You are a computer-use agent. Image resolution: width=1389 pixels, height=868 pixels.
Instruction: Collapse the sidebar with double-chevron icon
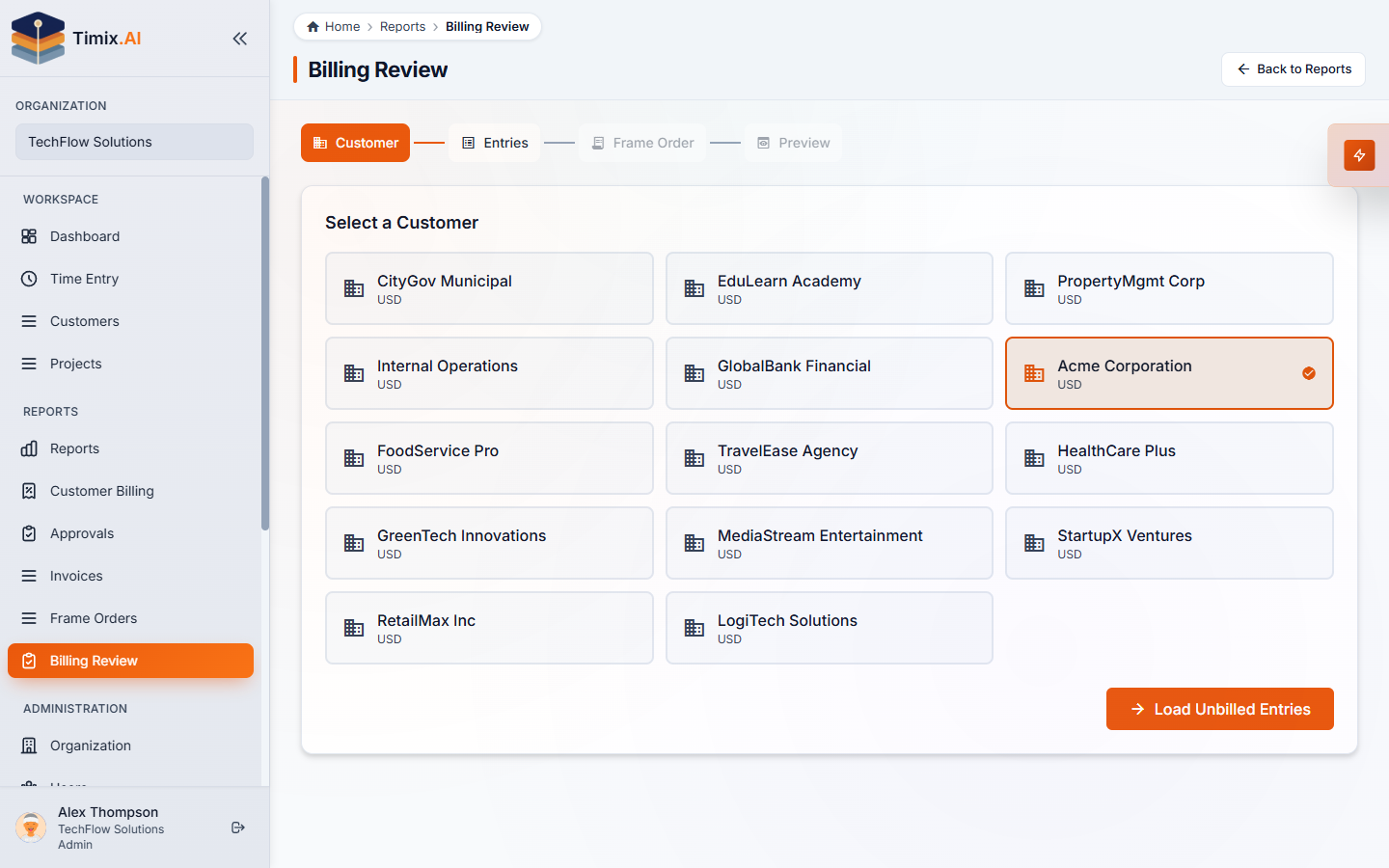coord(240,39)
